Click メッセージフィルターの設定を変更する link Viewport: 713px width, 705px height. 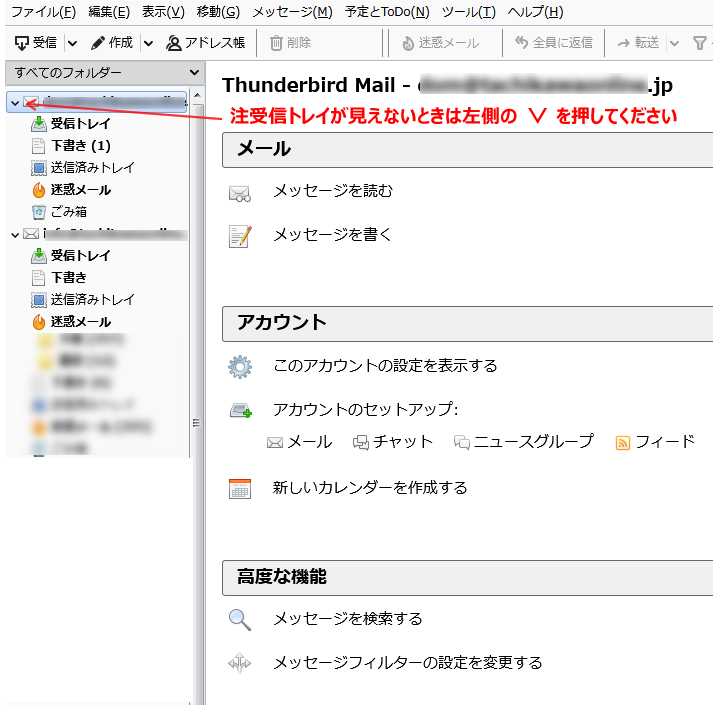point(407,663)
